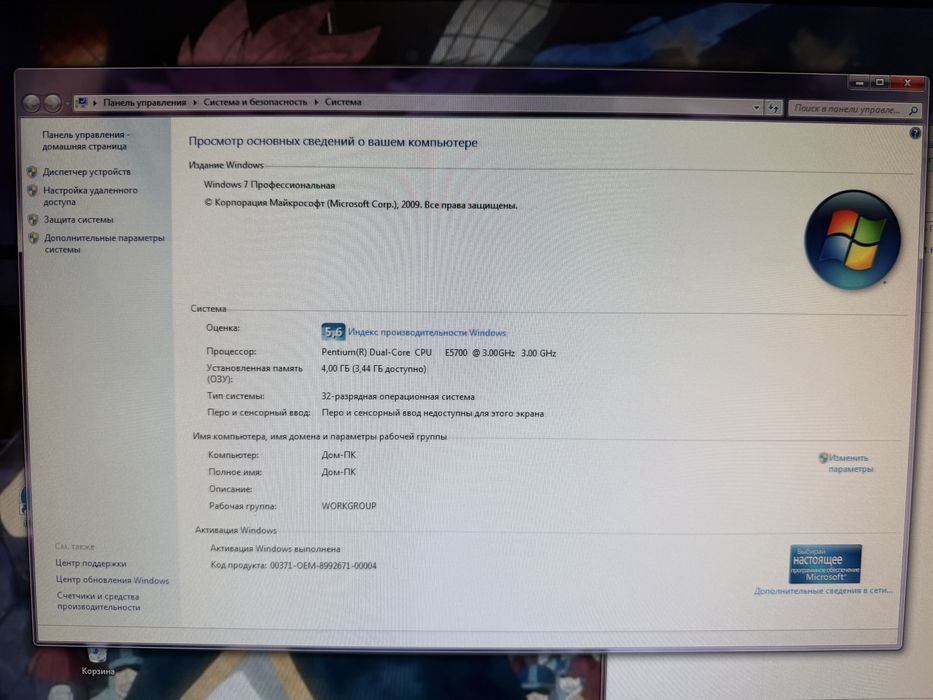Click '32-разрядная операционная система' text
Viewport: 933px width, 700px height.
tap(398, 396)
